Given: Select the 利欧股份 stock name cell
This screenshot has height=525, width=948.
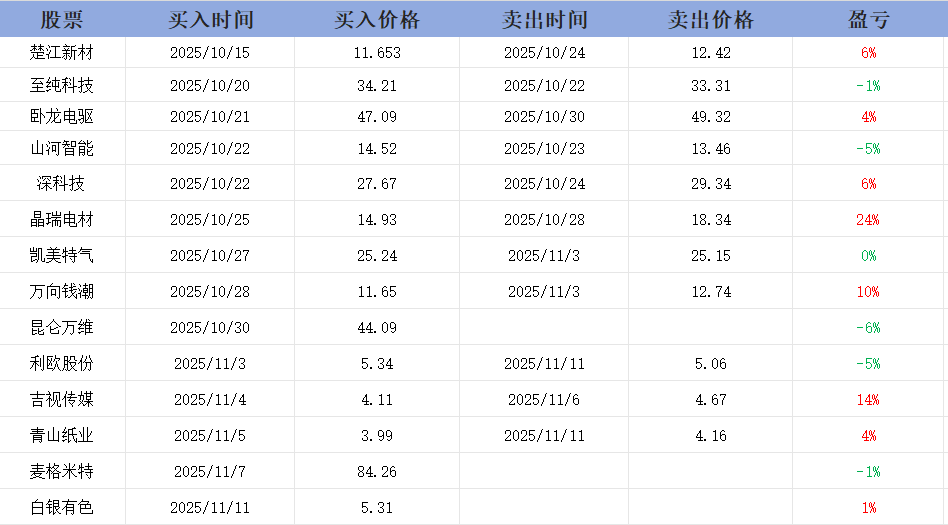Looking at the screenshot, I should pyautogui.click(x=62, y=364).
